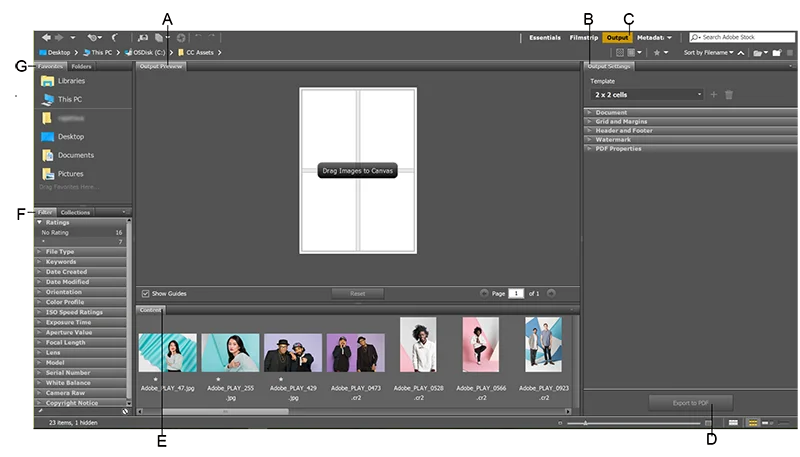Expand the Keywords filter

(81, 262)
